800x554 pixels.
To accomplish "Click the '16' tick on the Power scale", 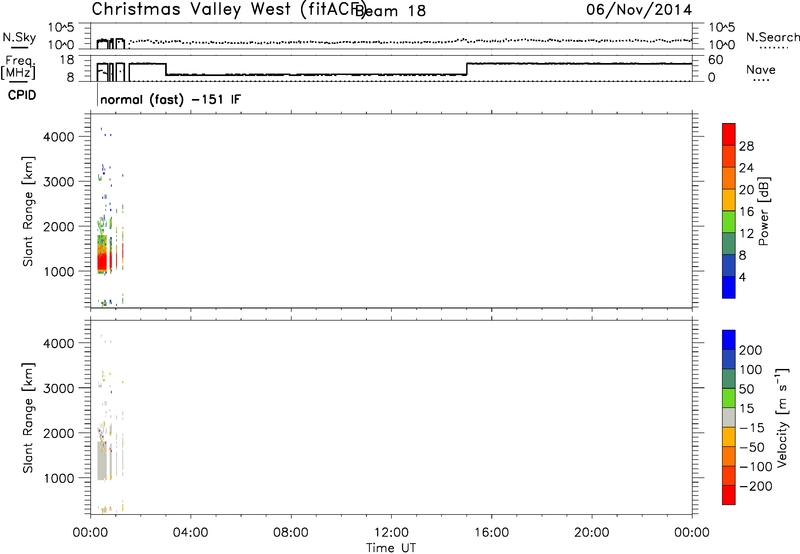I will 746,212.
